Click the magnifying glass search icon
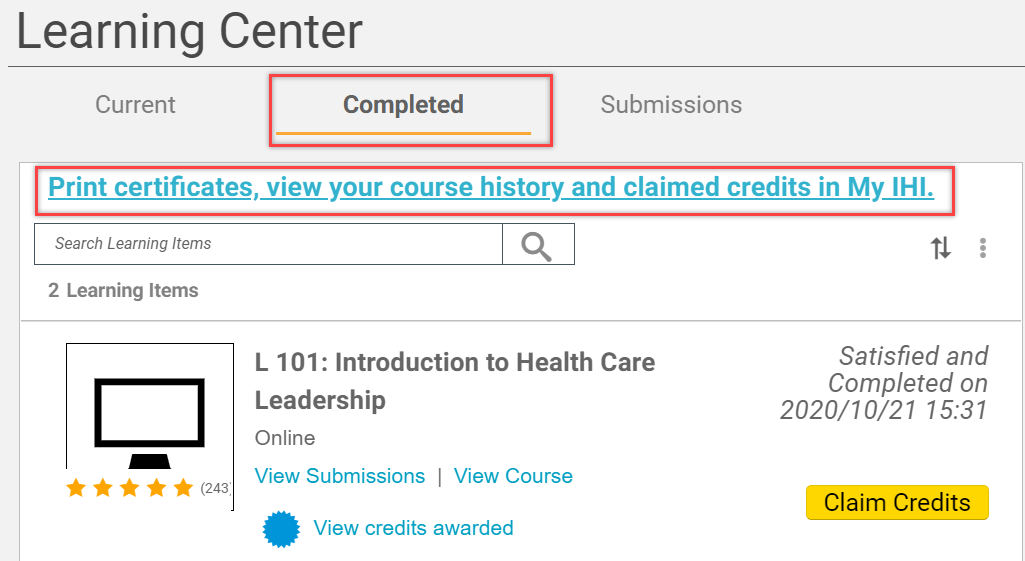This screenshot has width=1025, height=561. [x=537, y=245]
